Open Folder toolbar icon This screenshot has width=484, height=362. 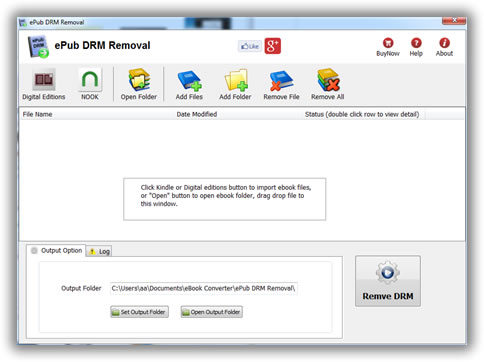[139, 84]
